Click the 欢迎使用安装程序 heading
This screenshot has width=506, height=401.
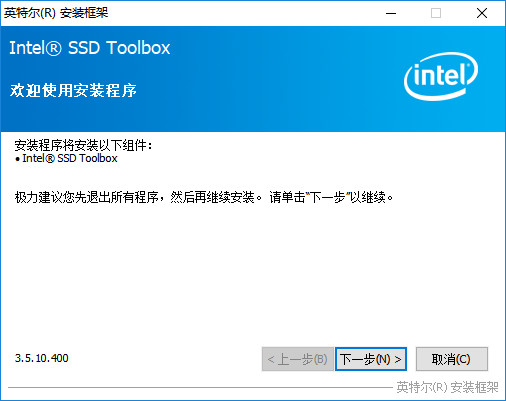[73, 90]
